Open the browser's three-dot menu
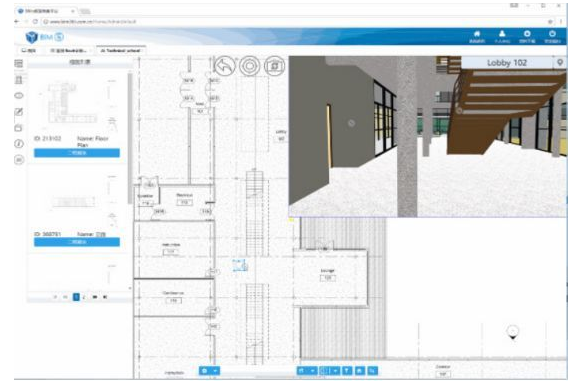The image size is (587, 386). pos(561,22)
